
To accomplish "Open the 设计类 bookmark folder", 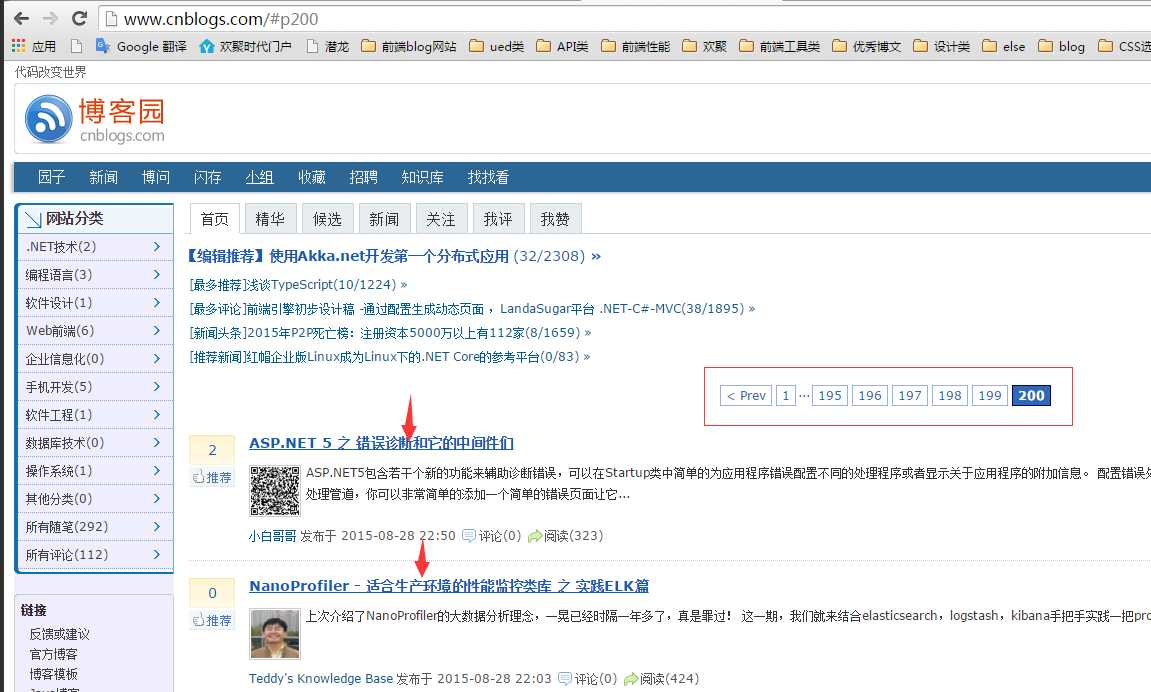I will pos(942,46).
